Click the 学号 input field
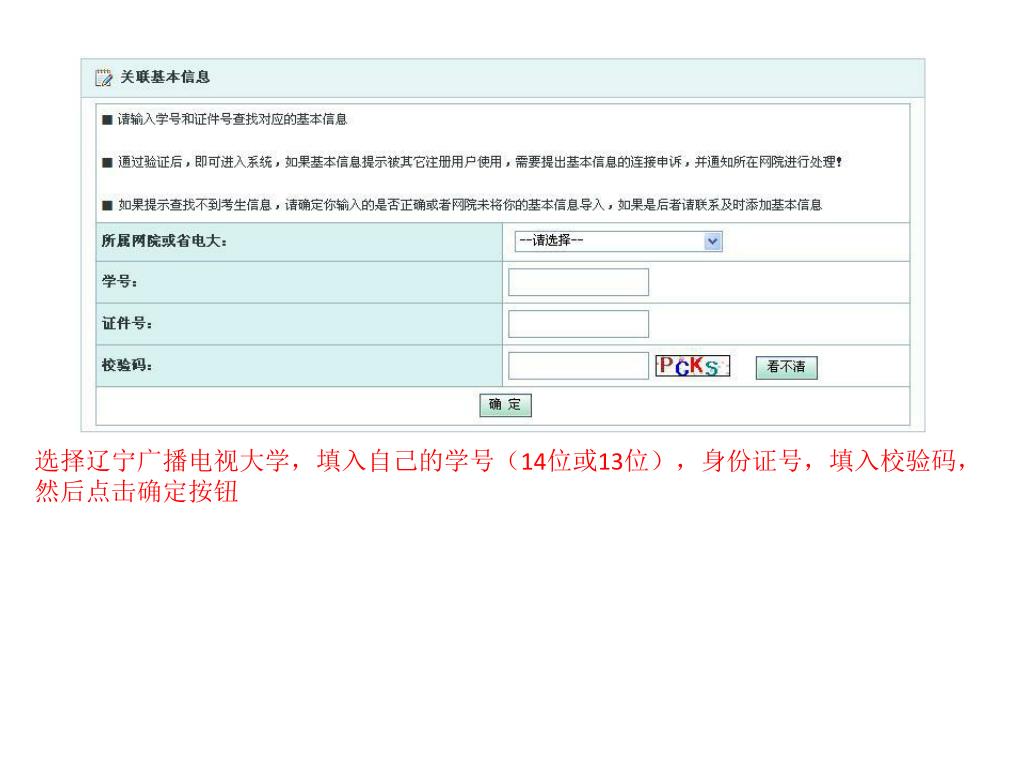The width and height of the screenshot is (1024, 768). point(578,282)
